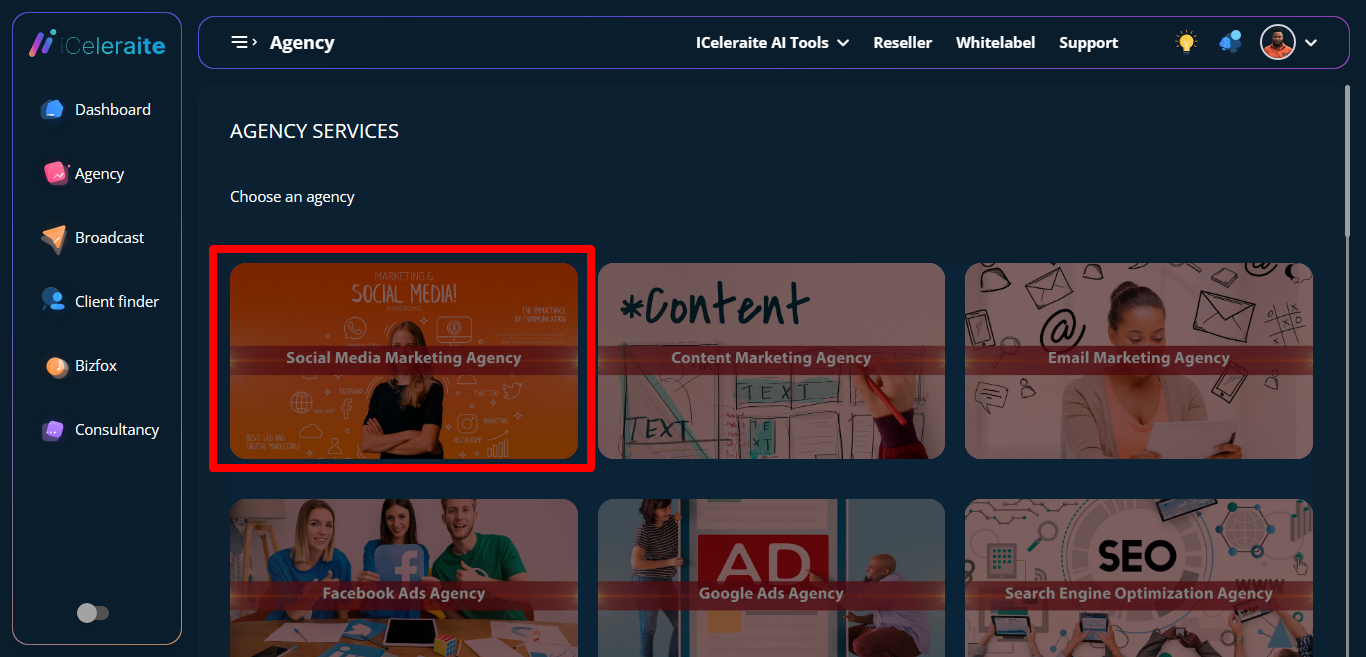Open the user profile avatar menu

pyautogui.click(x=1277, y=42)
